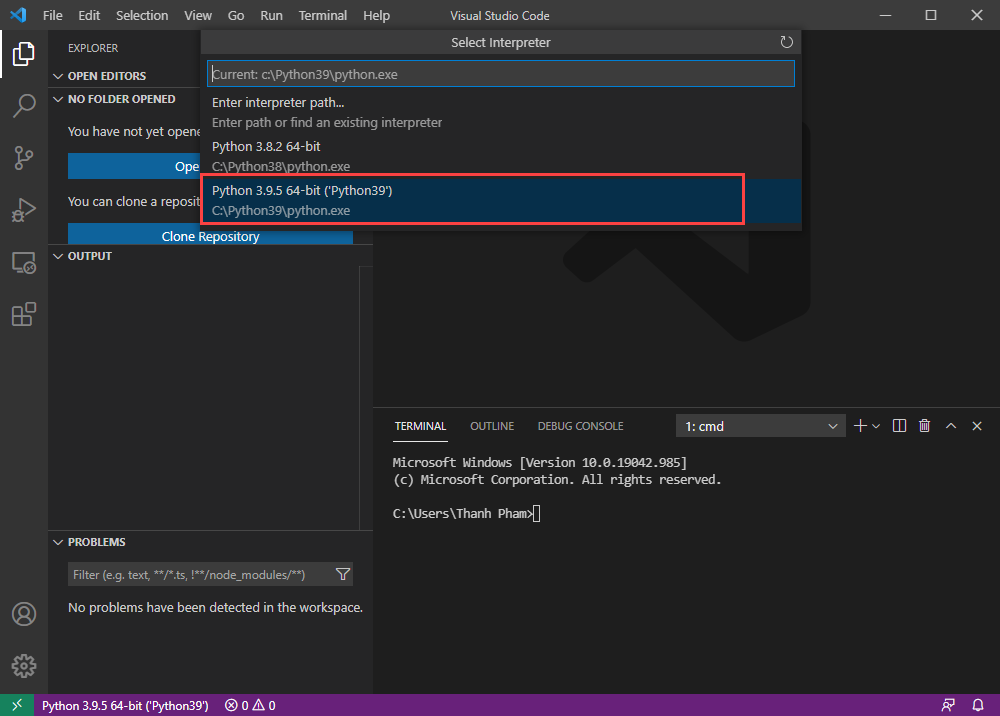1000x716 pixels.
Task: Focus the interpreter search input field
Action: pyautogui.click(x=501, y=74)
